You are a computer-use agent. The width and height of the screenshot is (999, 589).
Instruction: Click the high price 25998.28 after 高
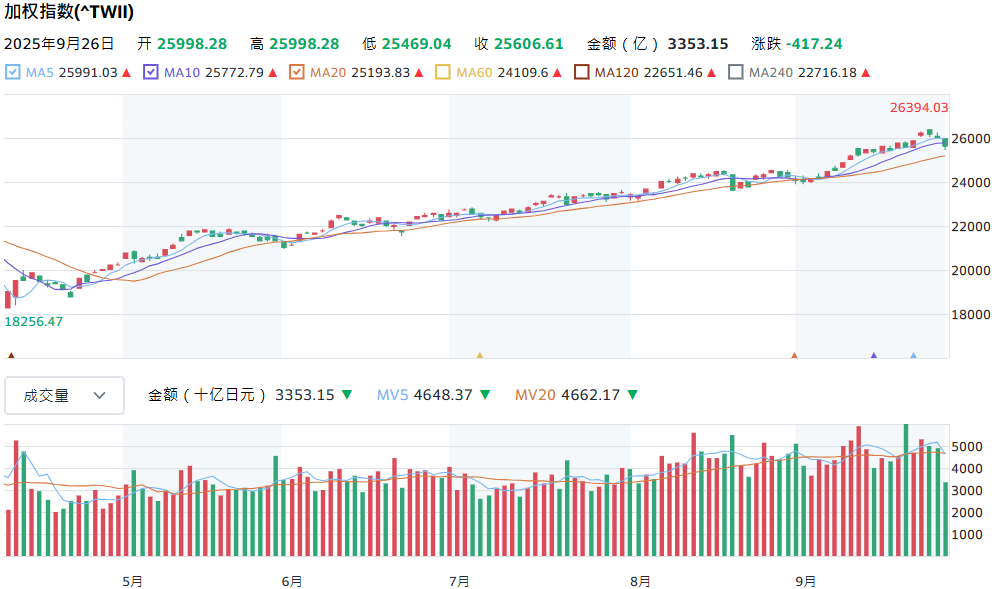point(304,43)
